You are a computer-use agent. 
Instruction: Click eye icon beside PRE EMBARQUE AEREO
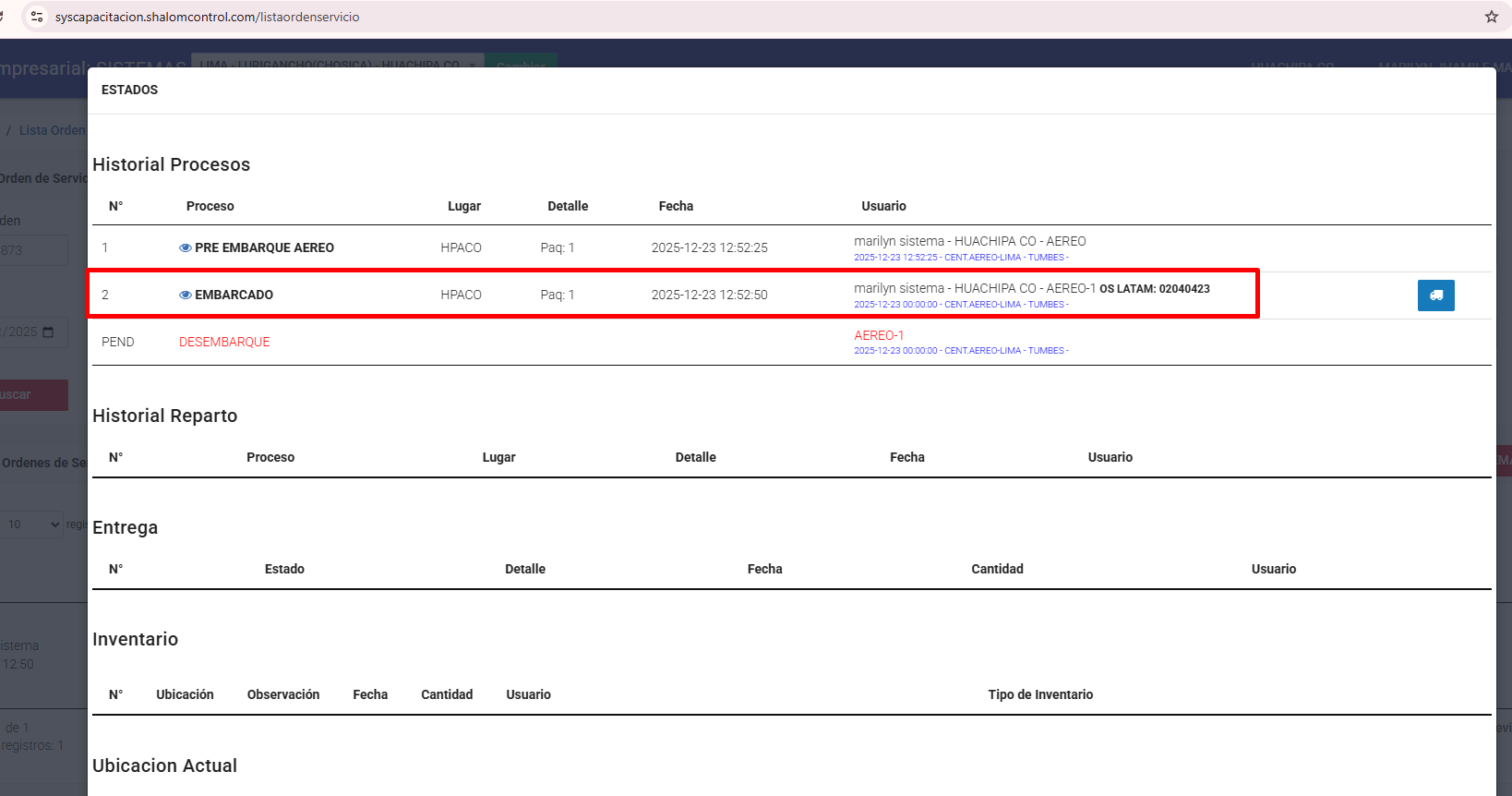coord(186,248)
